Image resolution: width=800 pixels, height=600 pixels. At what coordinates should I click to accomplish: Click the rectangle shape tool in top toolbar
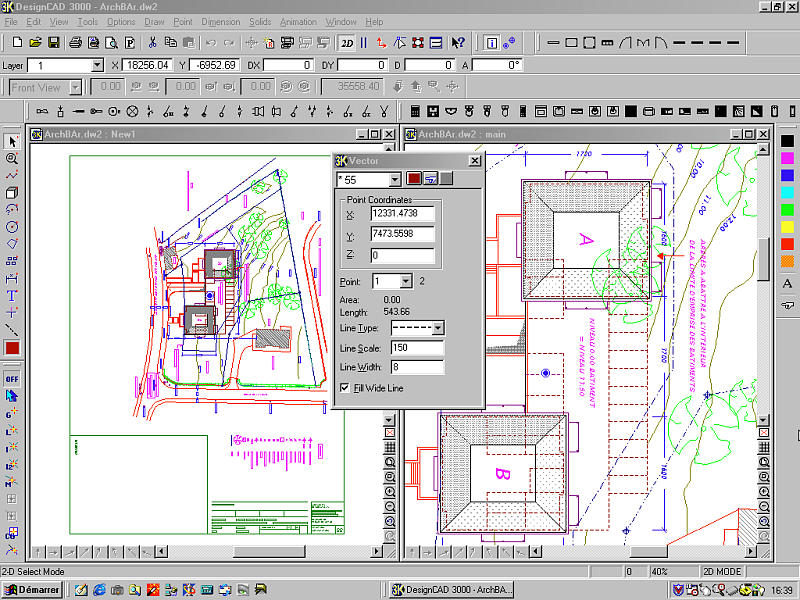tap(571, 42)
